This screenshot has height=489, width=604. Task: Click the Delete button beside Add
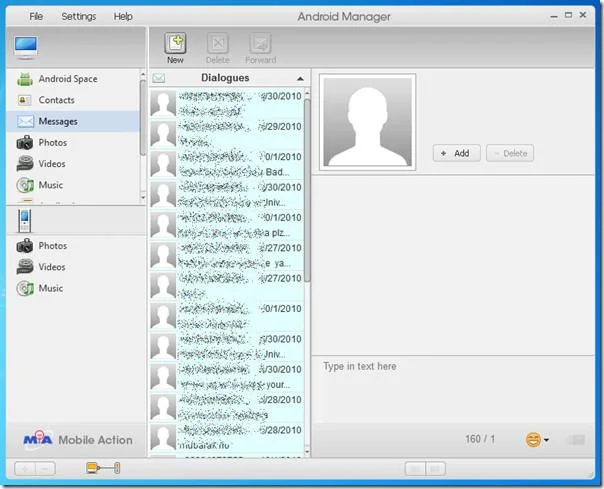pos(510,153)
